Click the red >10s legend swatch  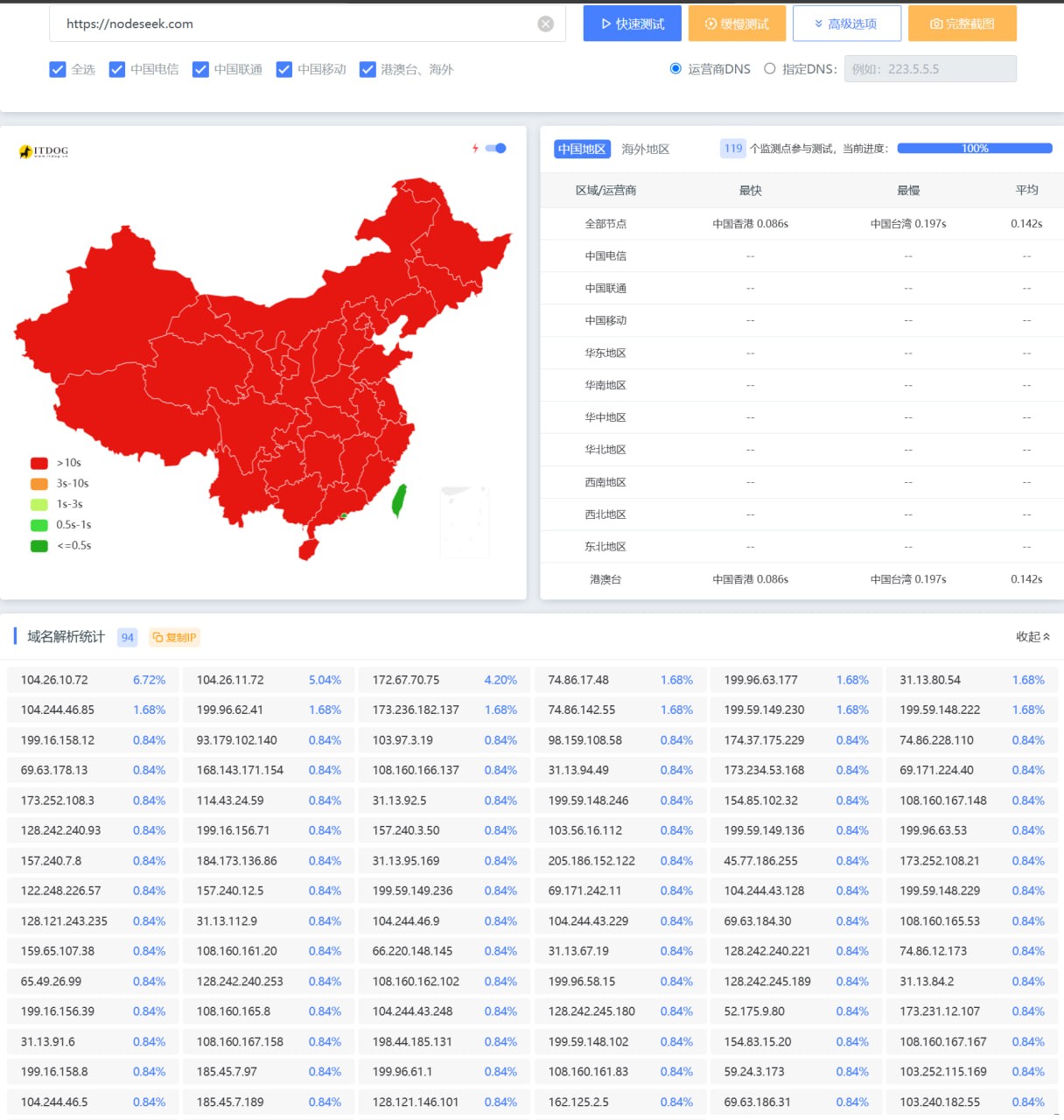pyautogui.click(x=39, y=463)
